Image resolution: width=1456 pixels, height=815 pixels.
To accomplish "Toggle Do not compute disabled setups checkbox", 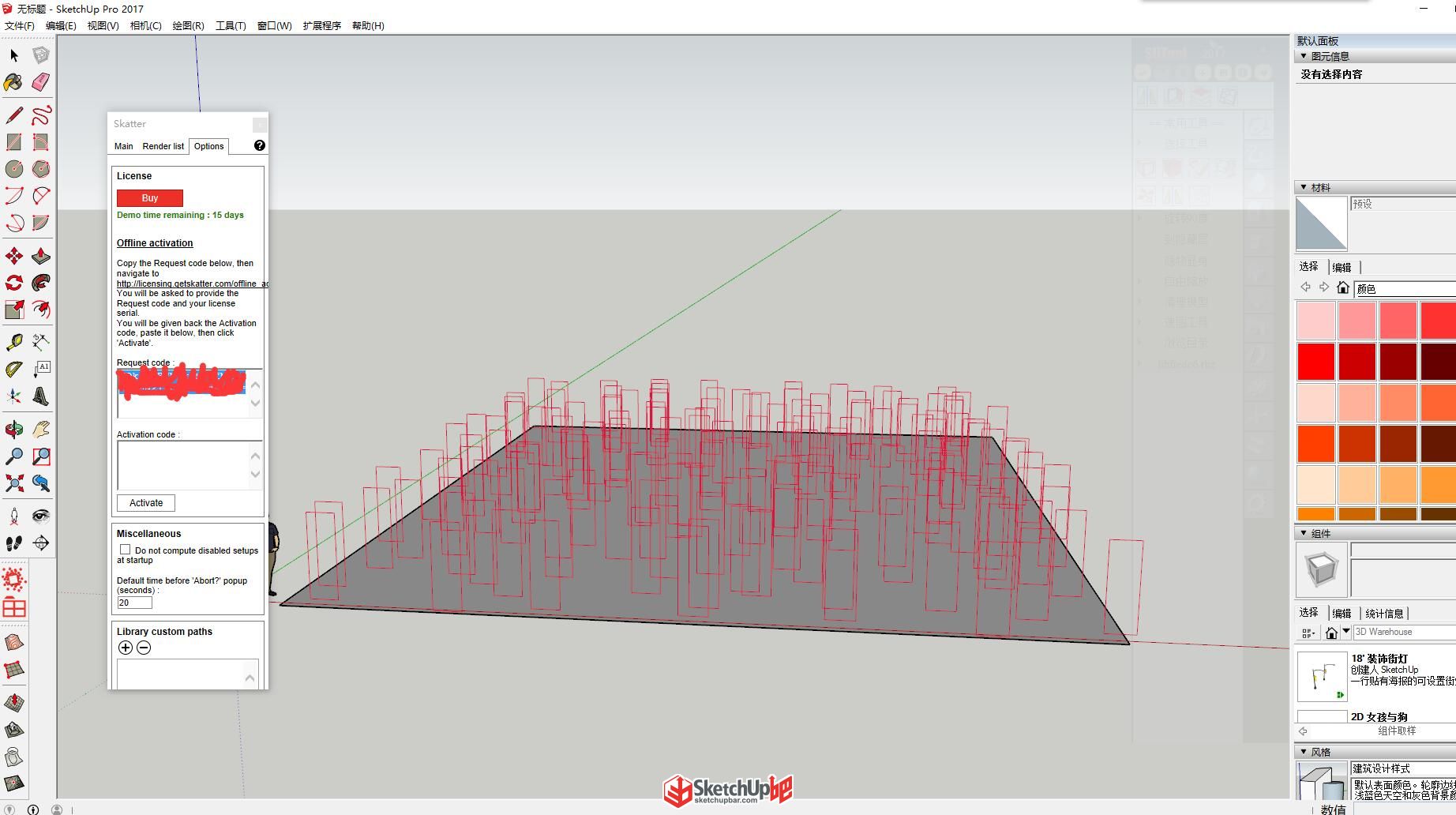I will [125, 550].
